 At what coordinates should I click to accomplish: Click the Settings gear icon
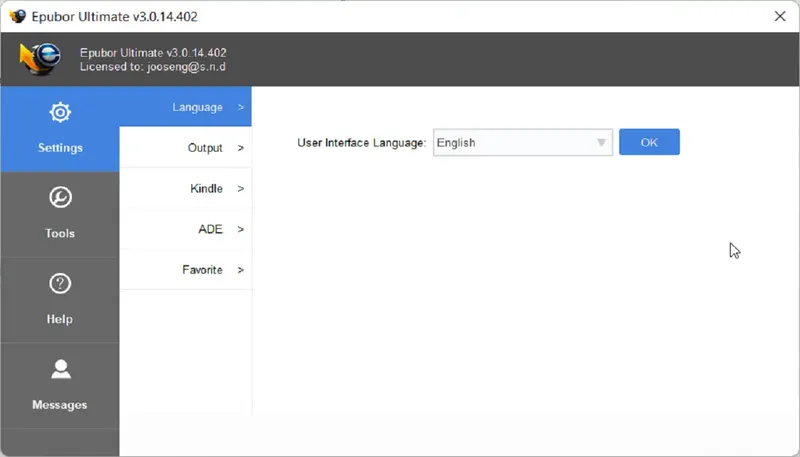[x=60, y=112]
